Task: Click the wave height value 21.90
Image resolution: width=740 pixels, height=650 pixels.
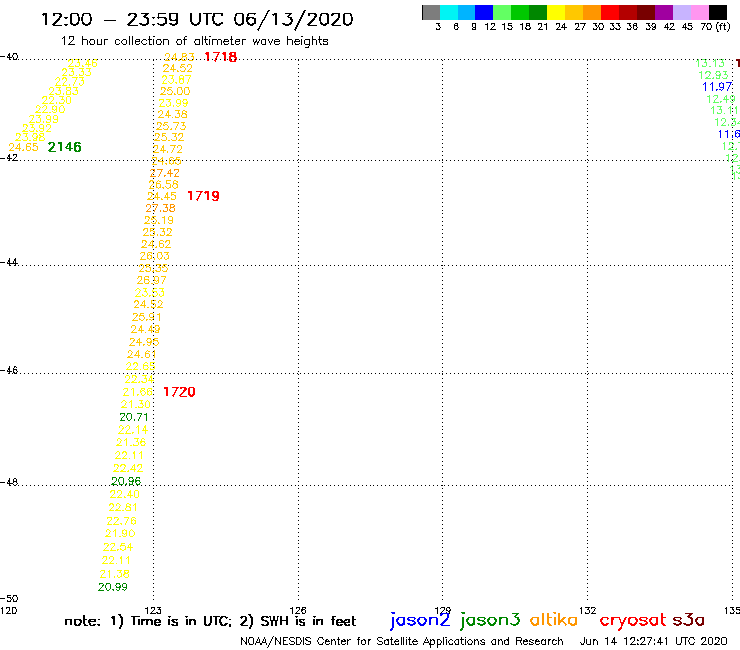Action: coord(120,533)
